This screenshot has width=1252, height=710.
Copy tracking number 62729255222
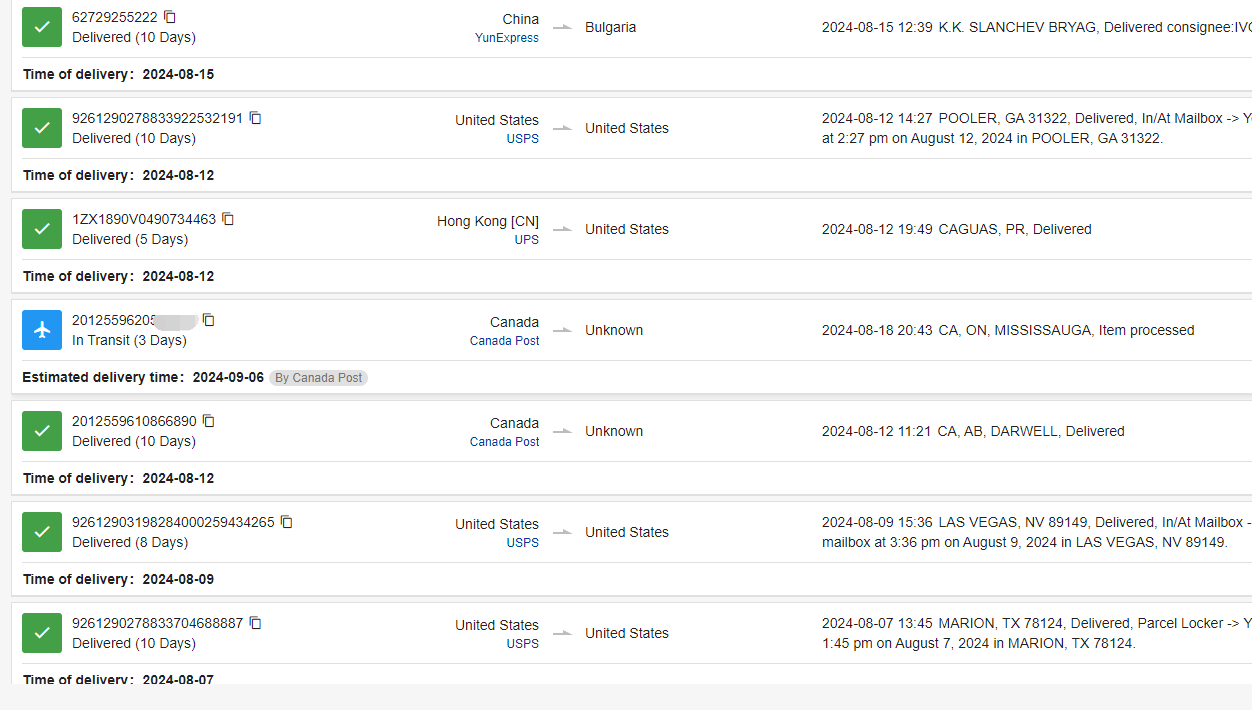click(170, 17)
